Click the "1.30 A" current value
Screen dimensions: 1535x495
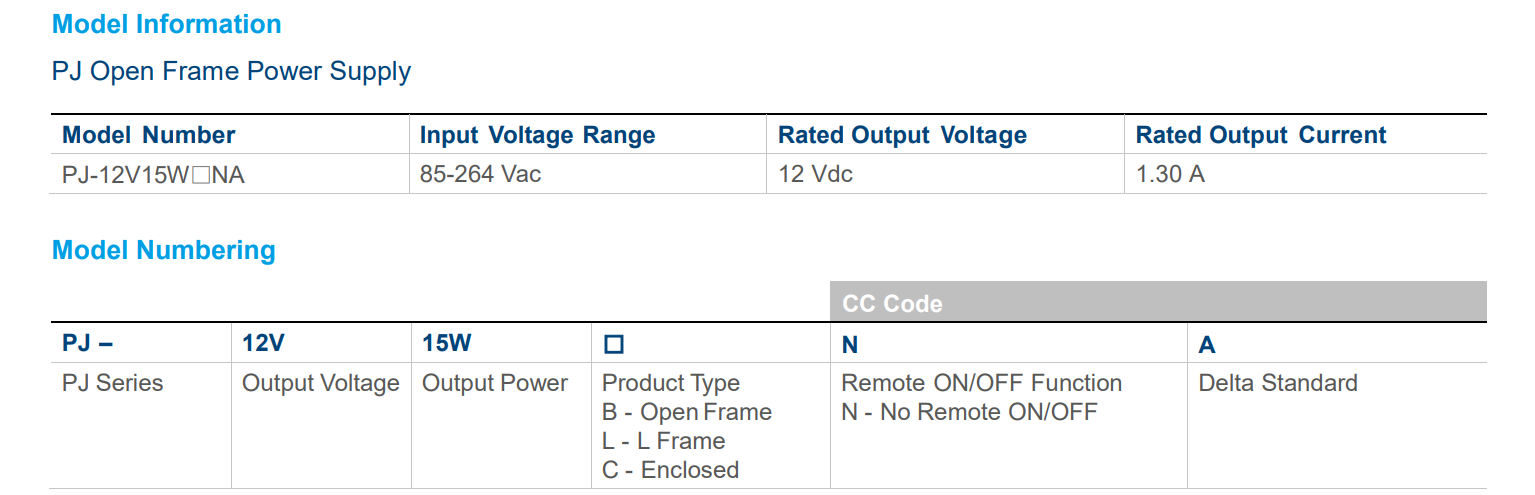pyautogui.click(x=1170, y=175)
